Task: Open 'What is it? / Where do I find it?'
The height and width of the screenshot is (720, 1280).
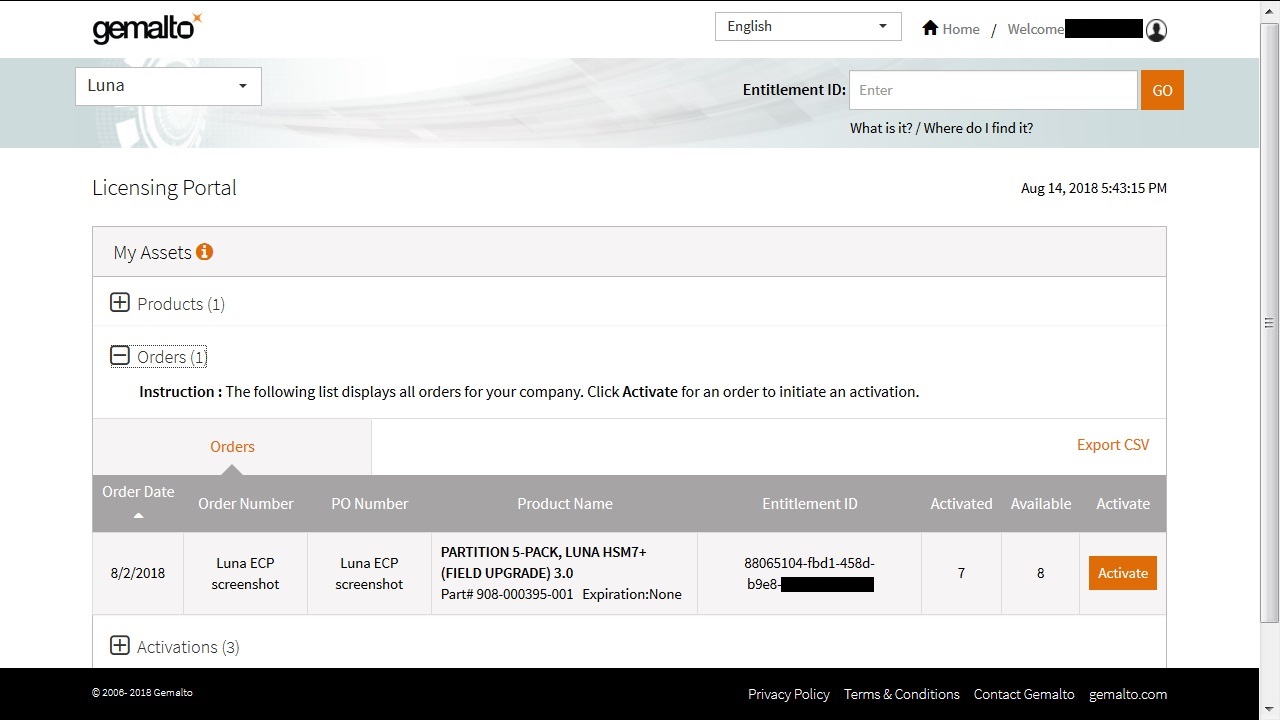Action: [941, 128]
